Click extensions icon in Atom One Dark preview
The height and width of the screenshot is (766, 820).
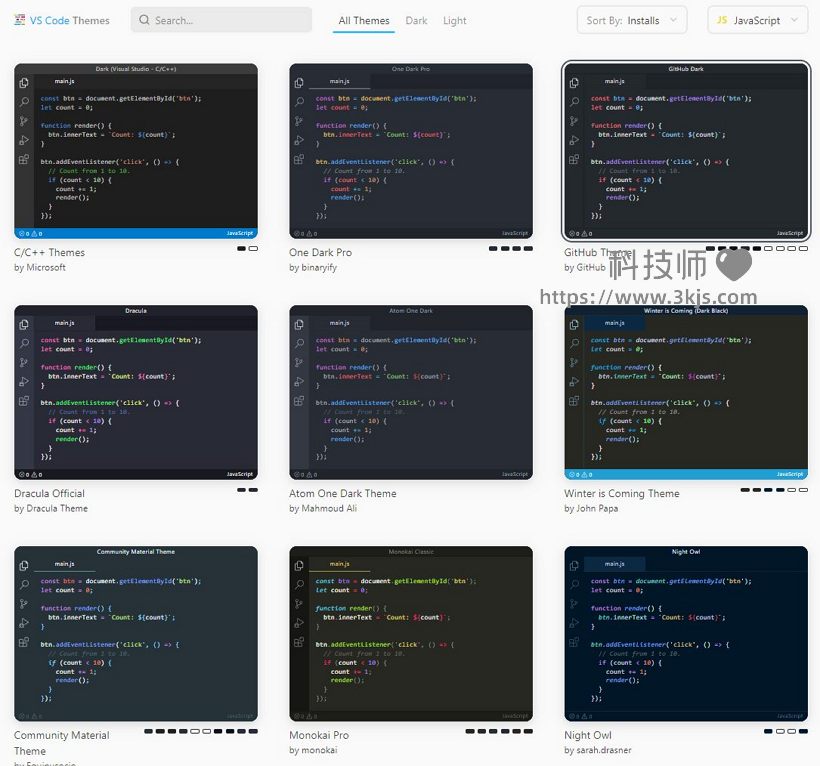click(x=299, y=401)
